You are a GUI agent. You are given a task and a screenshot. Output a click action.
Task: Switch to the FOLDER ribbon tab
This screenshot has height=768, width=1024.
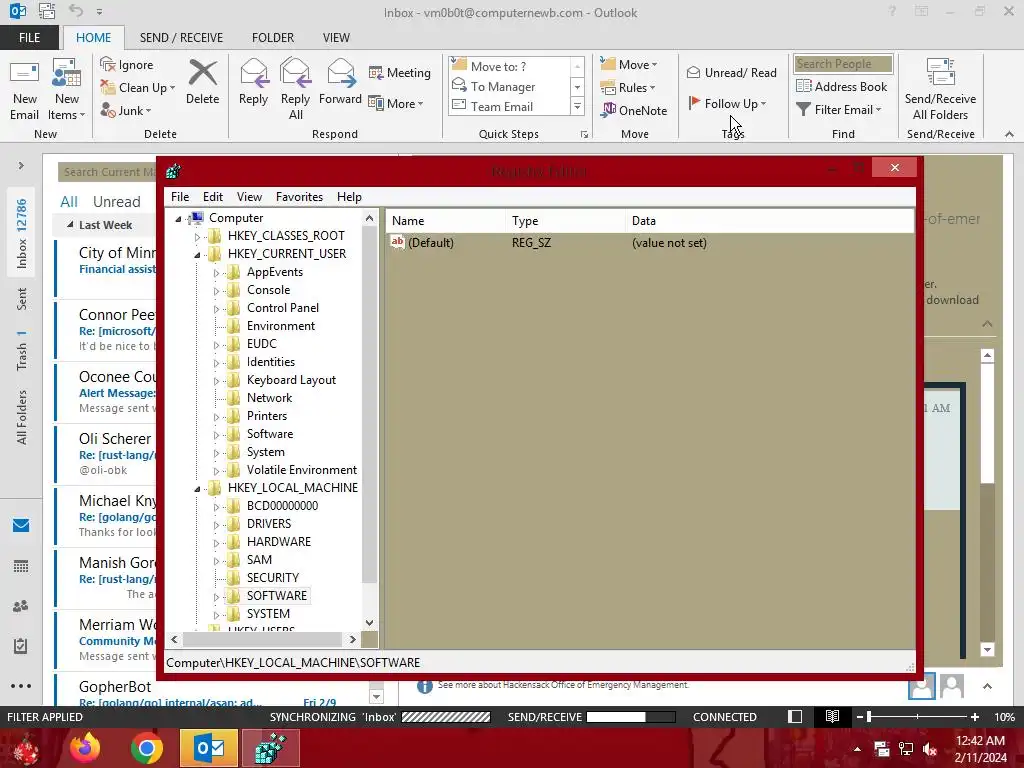pyautogui.click(x=273, y=37)
